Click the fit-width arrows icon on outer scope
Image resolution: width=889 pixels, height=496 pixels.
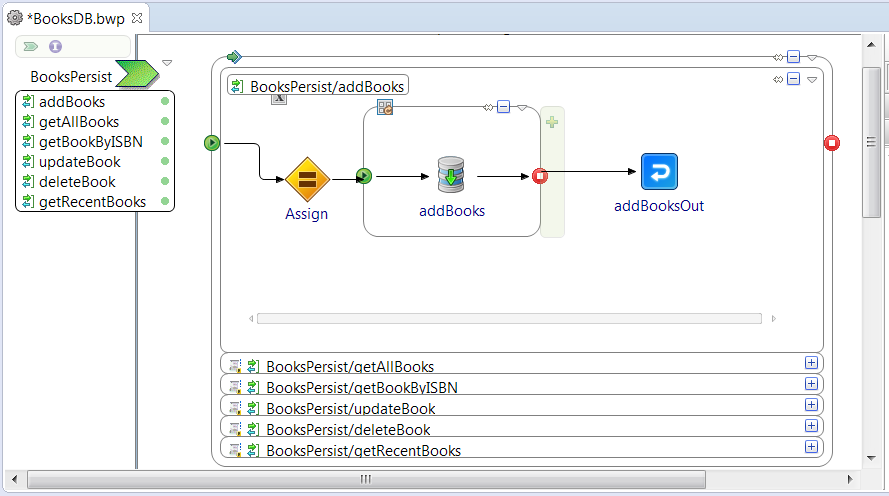[778, 57]
